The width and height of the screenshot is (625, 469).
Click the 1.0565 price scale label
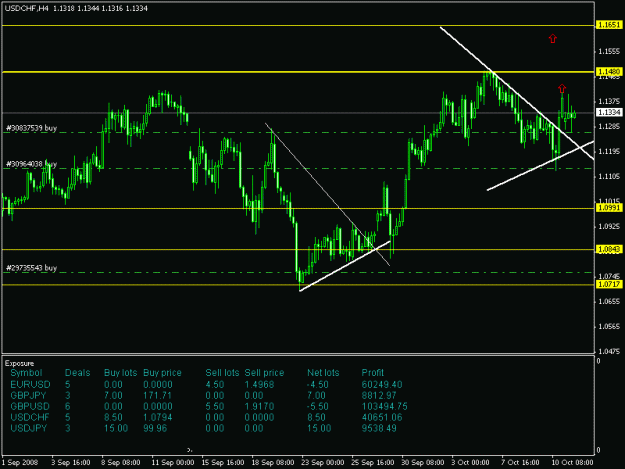pyautogui.click(x=609, y=326)
